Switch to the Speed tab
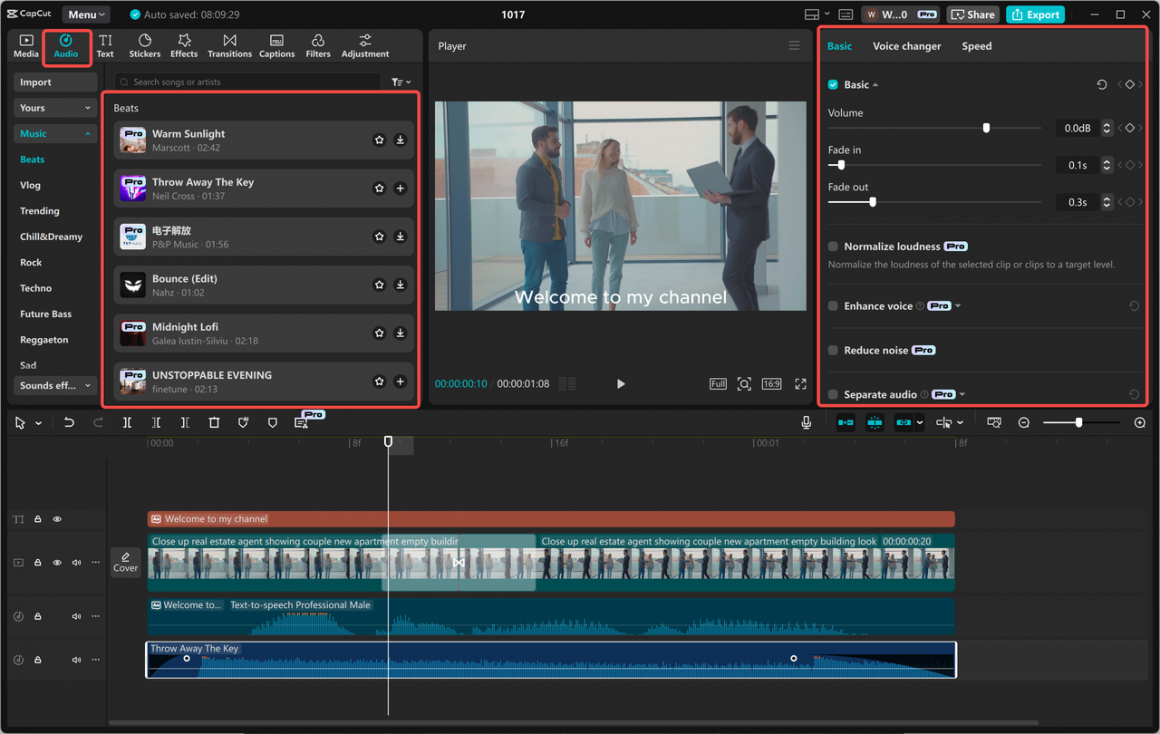The width and height of the screenshot is (1160, 734). [976, 46]
